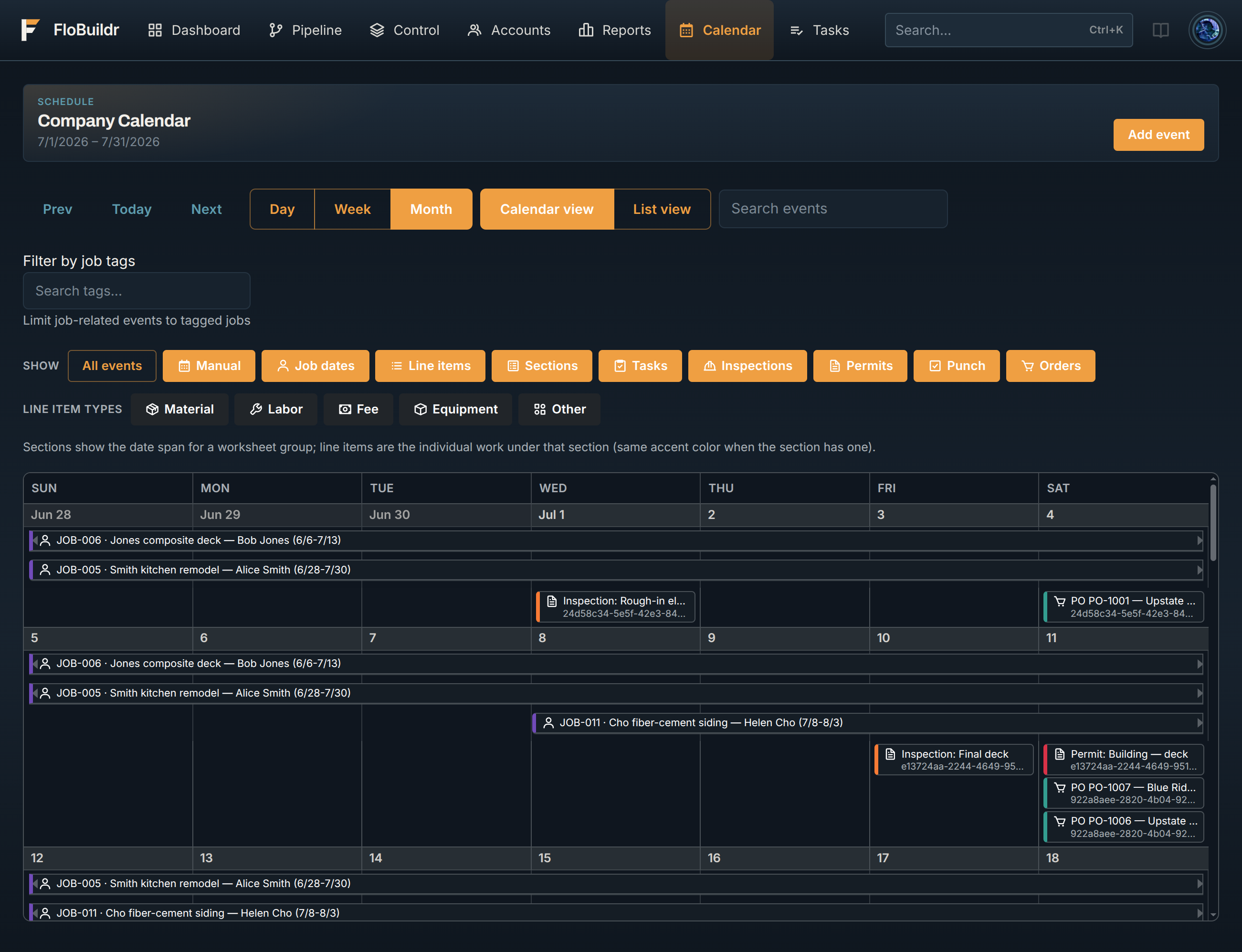Open the Dashboard page
Screen dimensions: 1242x952
(x=194, y=30)
